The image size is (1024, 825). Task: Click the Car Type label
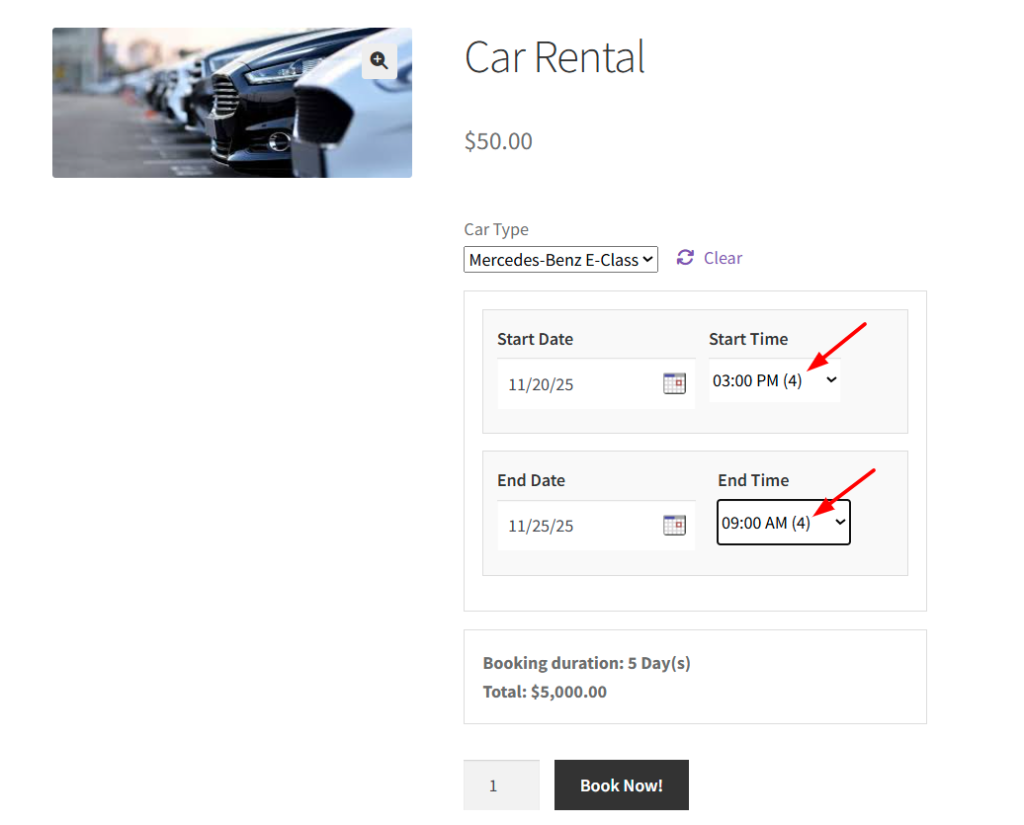[x=496, y=229]
